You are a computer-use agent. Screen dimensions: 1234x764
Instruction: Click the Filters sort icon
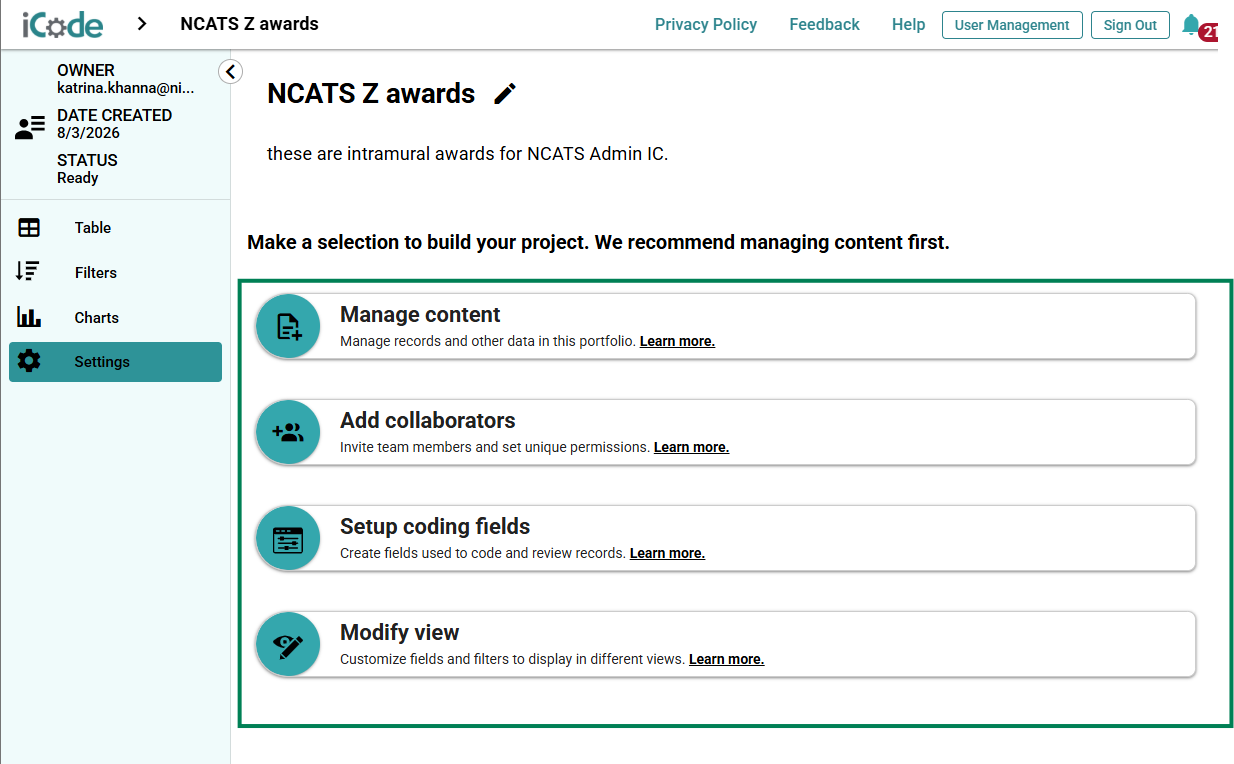(29, 272)
